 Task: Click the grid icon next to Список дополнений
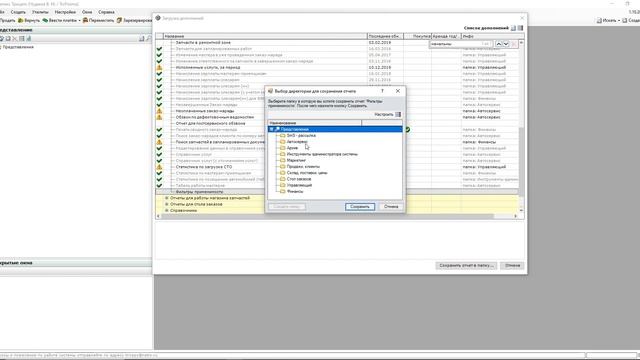[520, 28]
